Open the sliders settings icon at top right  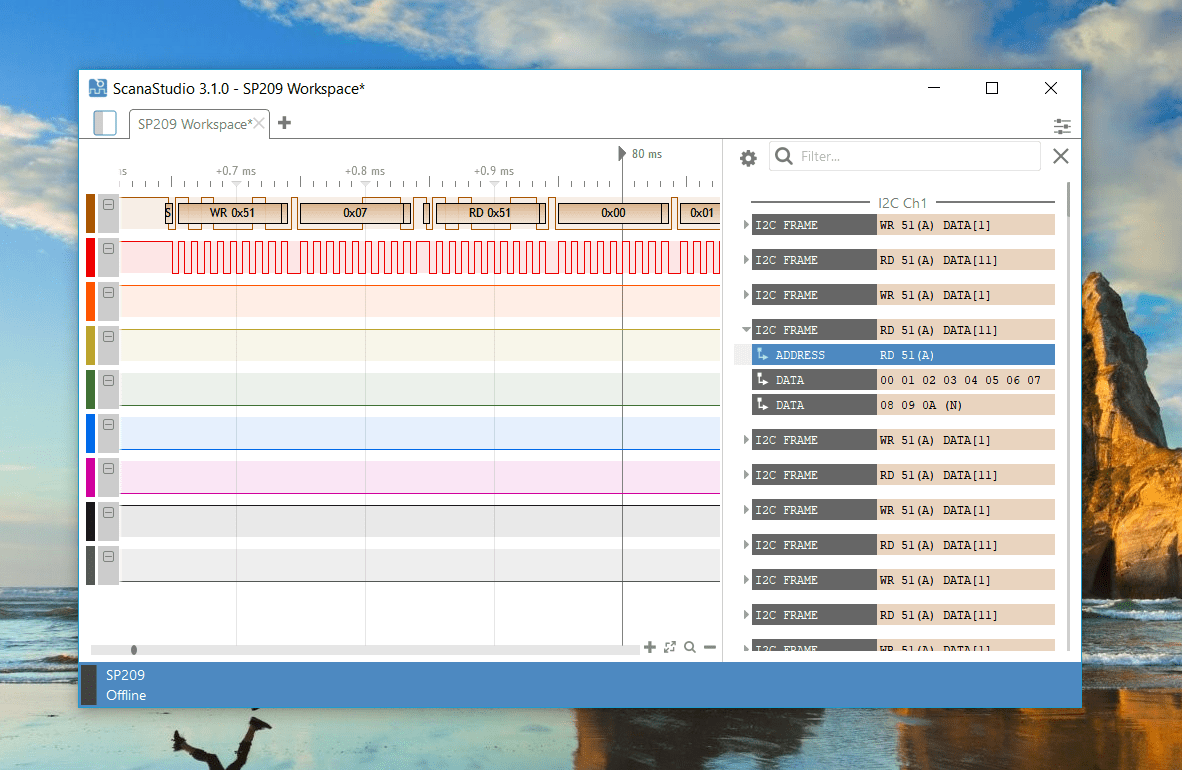1062,126
